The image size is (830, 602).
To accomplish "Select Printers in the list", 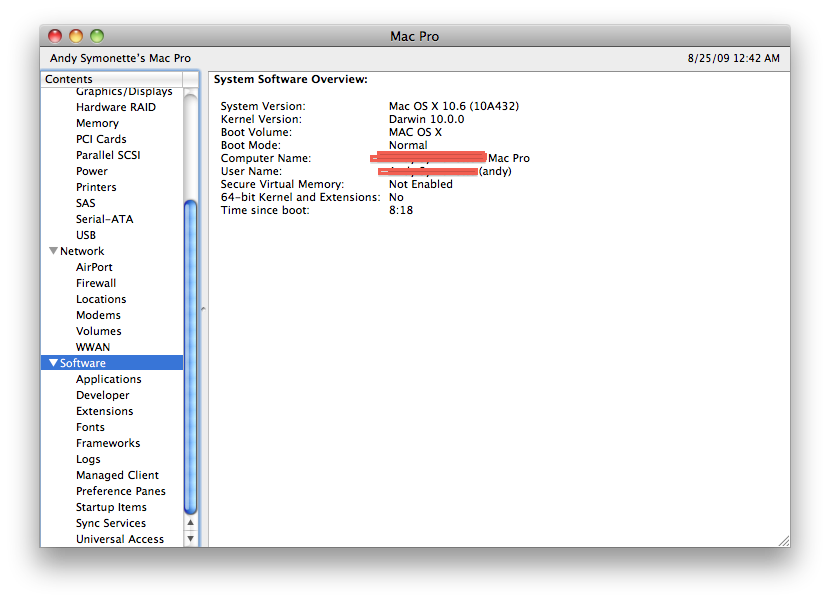I will [x=96, y=187].
